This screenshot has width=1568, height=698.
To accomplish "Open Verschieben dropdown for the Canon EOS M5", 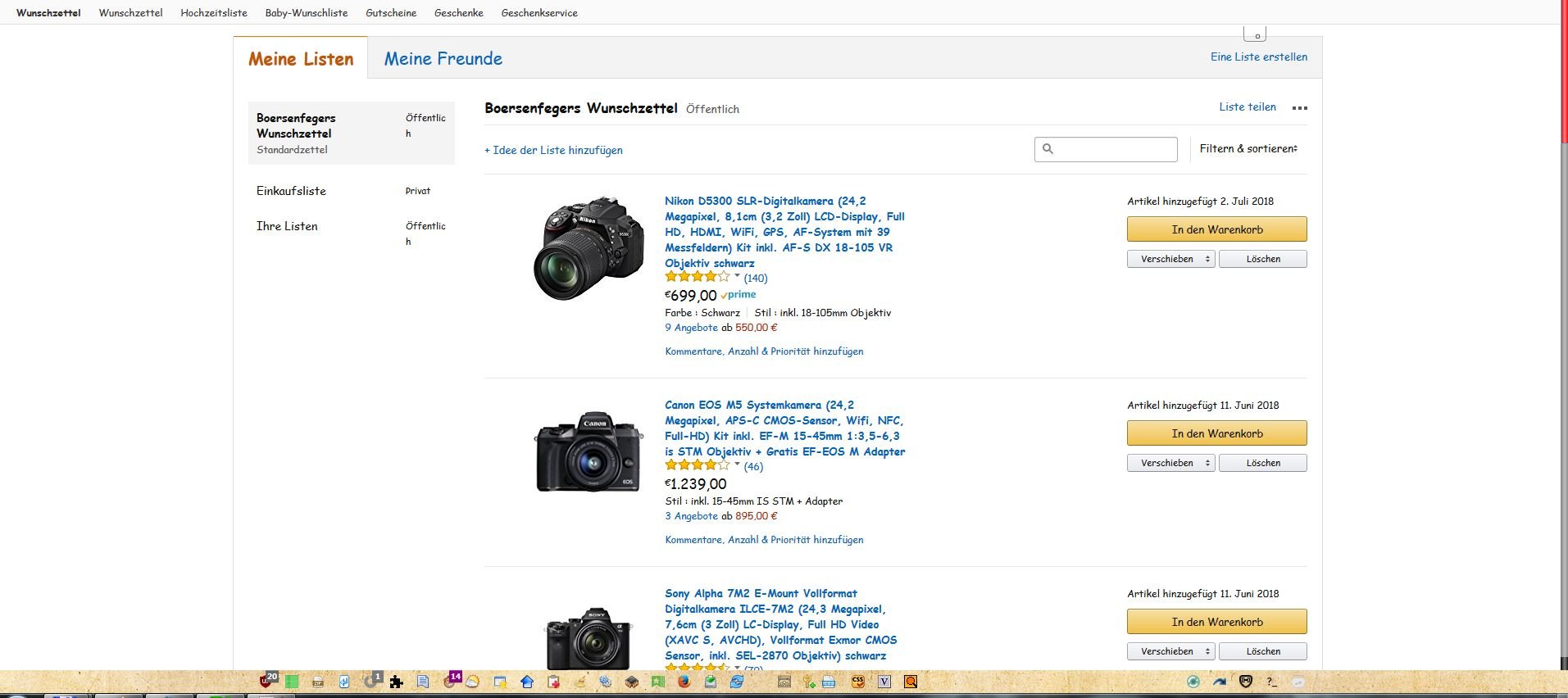I will pos(1171,463).
